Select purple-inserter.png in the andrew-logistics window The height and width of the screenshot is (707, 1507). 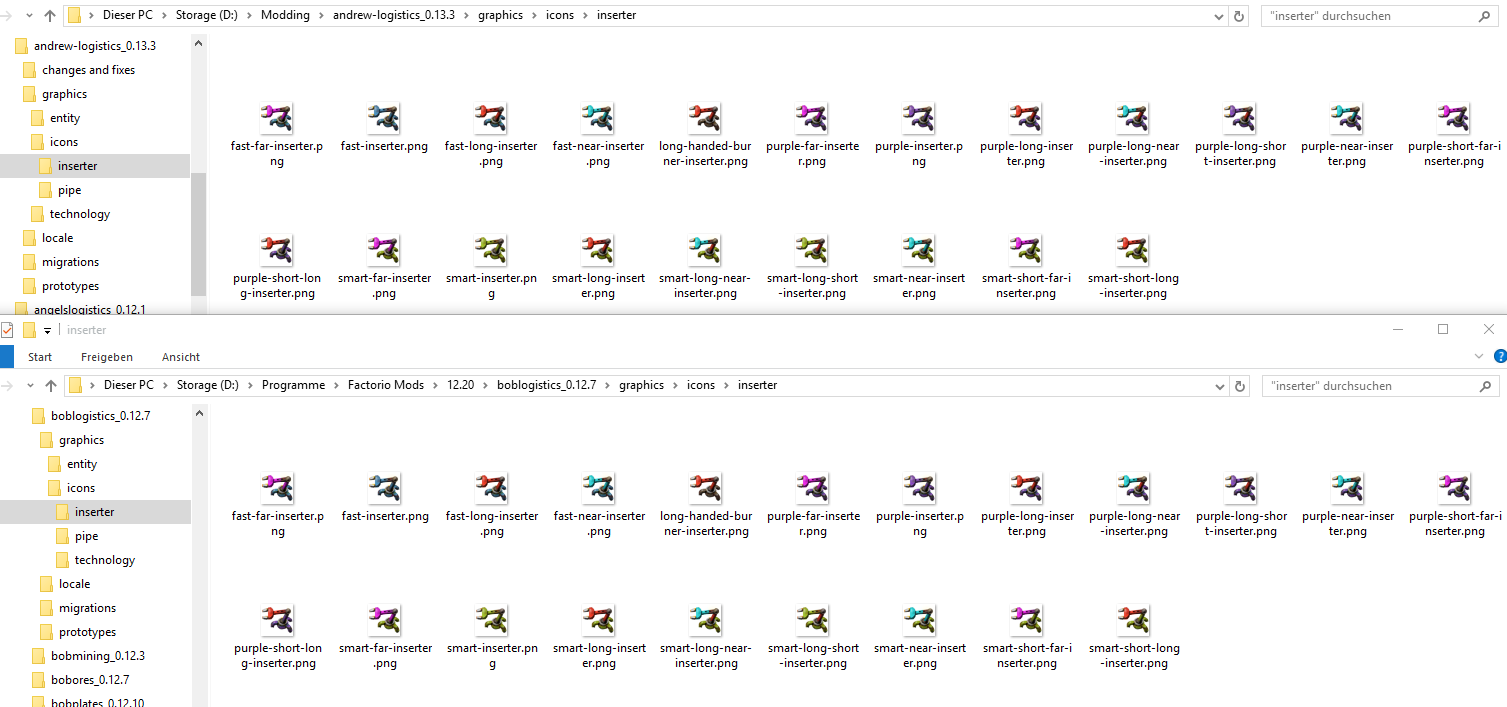coord(919,135)
